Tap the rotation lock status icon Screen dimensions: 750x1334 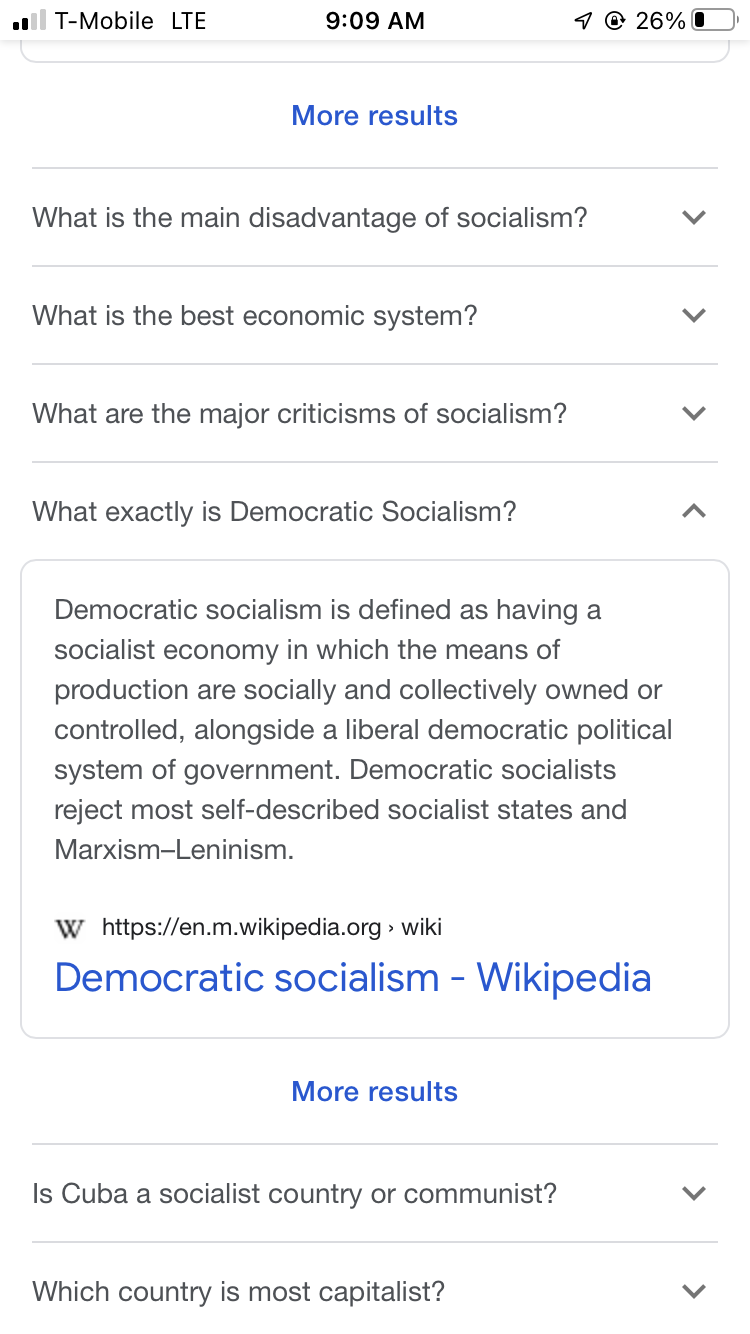point(614,21)
